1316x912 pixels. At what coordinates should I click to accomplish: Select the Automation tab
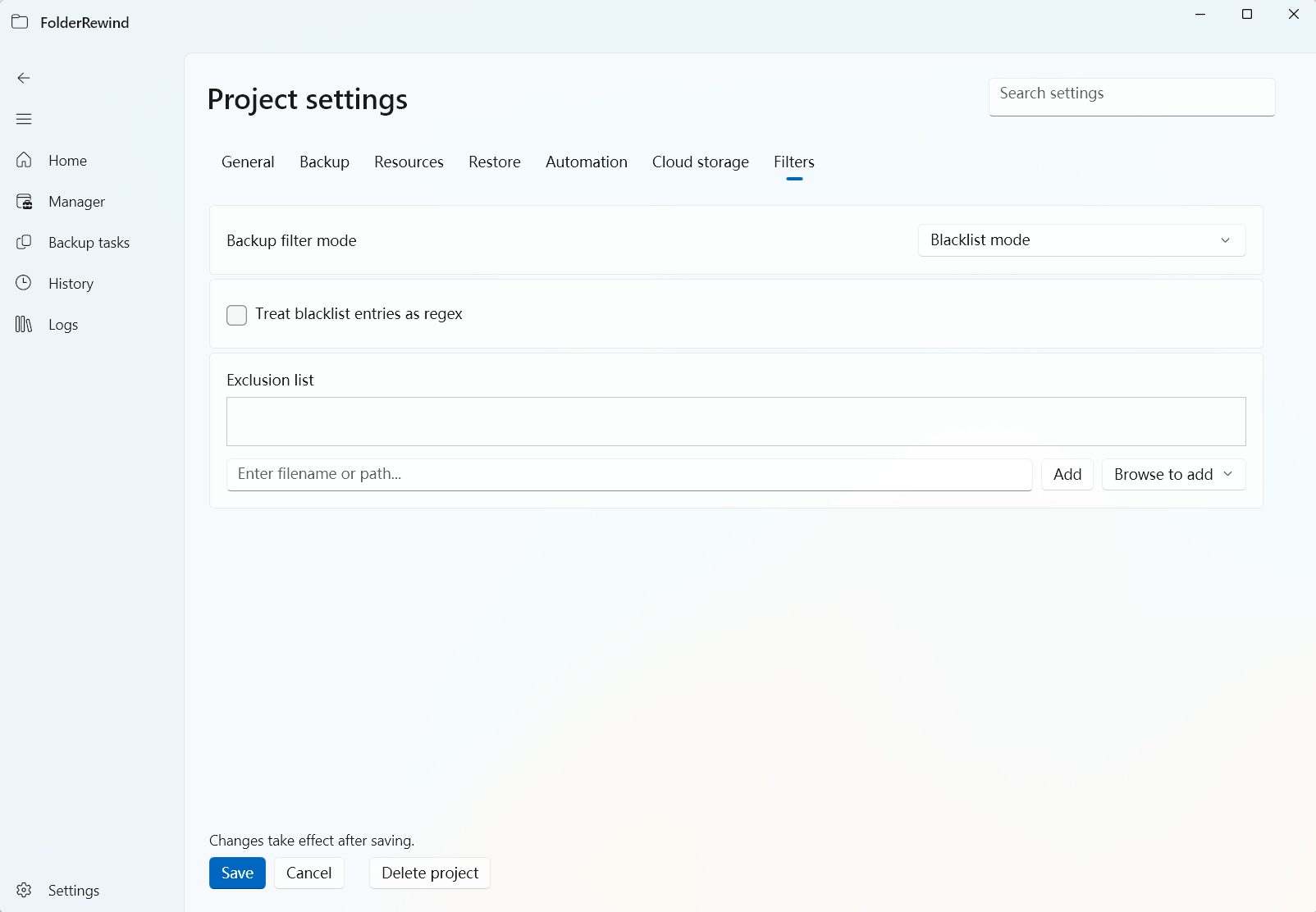pos(587,162)
